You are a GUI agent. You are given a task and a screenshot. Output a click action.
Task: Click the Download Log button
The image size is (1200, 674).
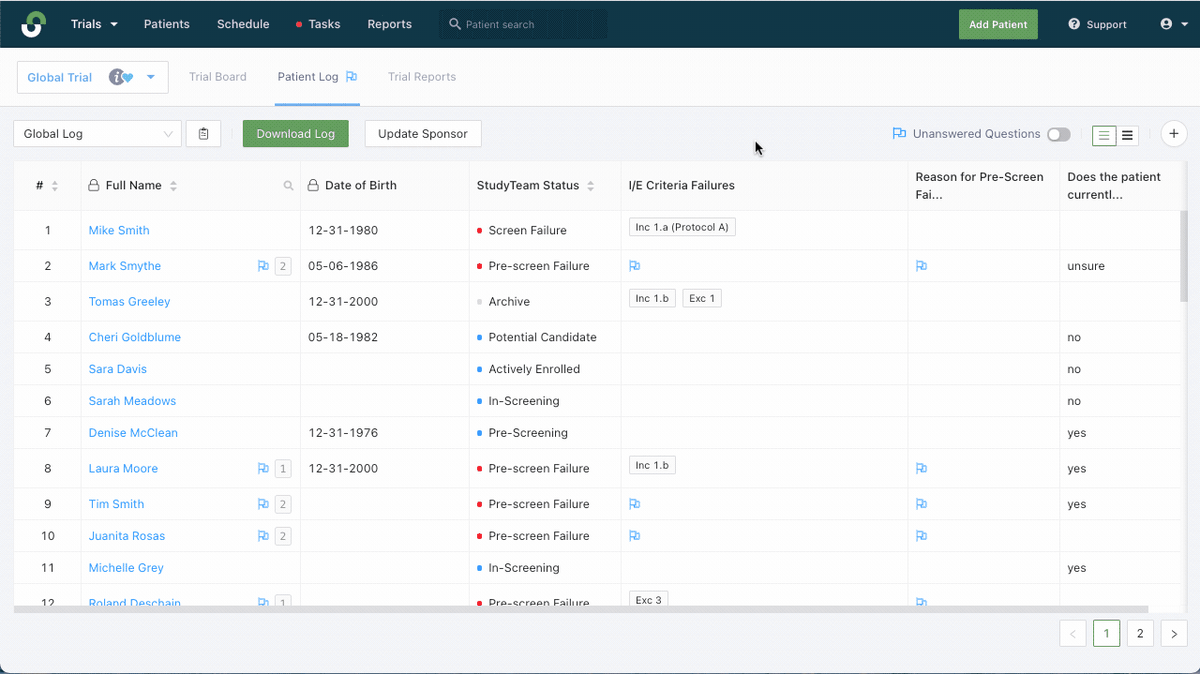click(296, 134)
